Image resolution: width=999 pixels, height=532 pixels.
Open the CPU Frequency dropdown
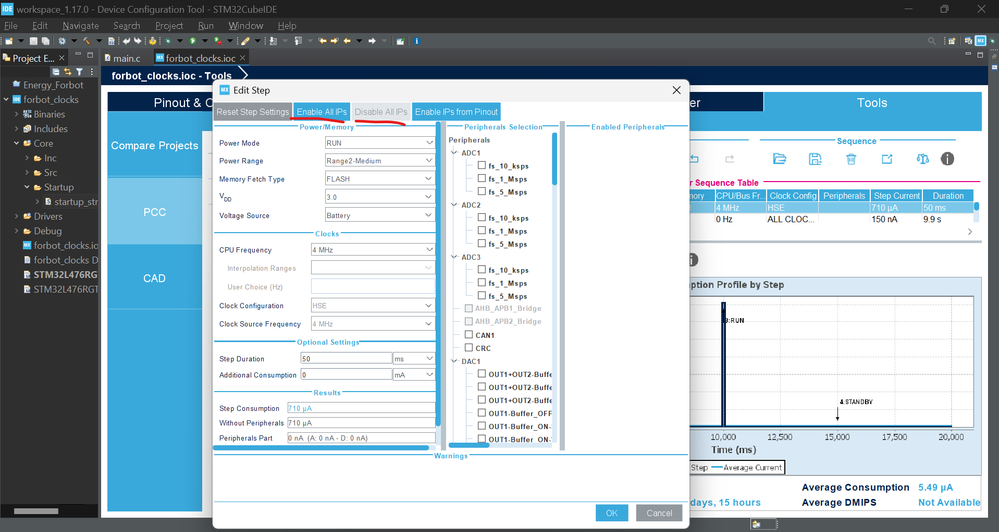click(373, 250)
